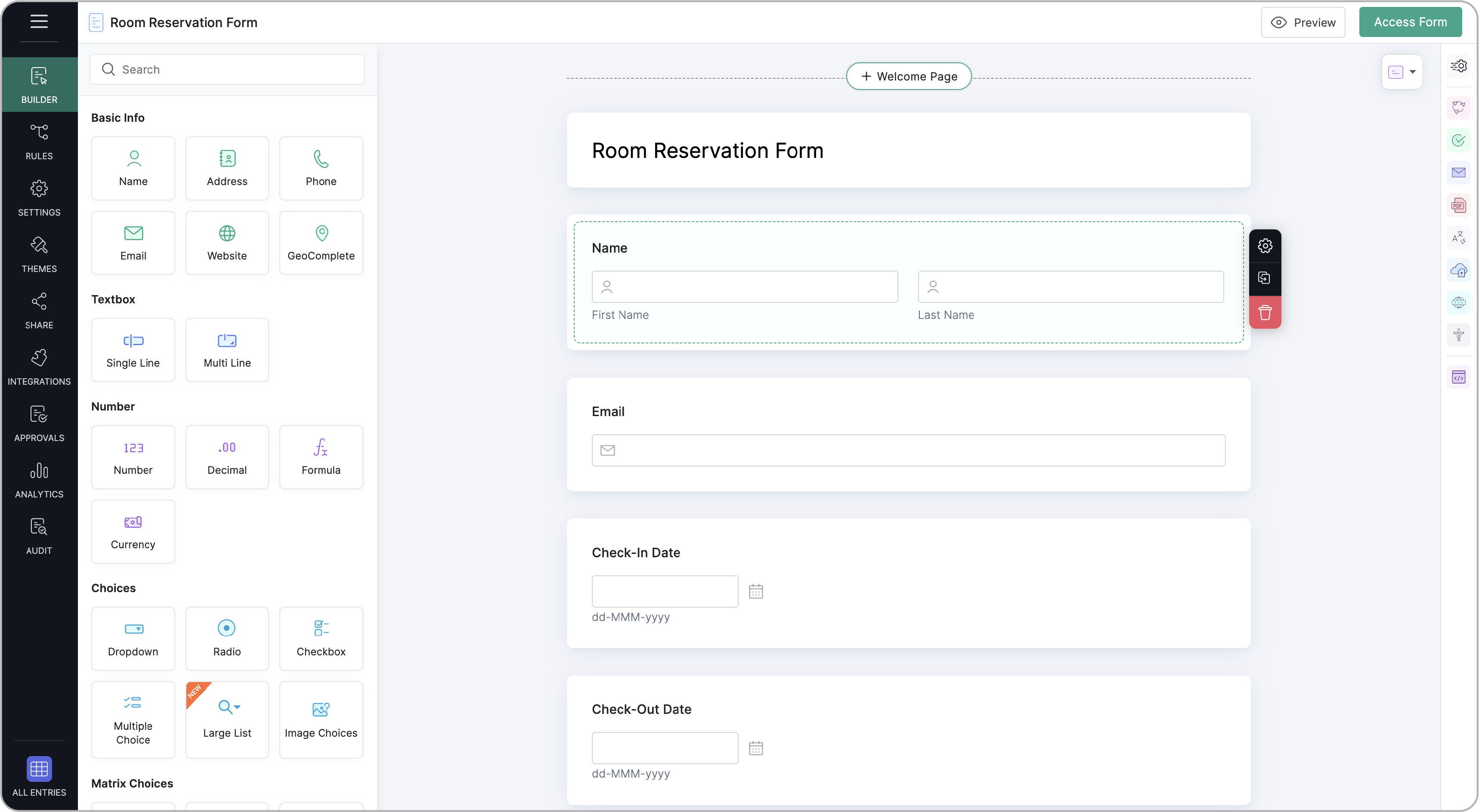Open email notification icon in right panel
This screenshot has height=812, width=1479.
click(x=1459, y=173)
